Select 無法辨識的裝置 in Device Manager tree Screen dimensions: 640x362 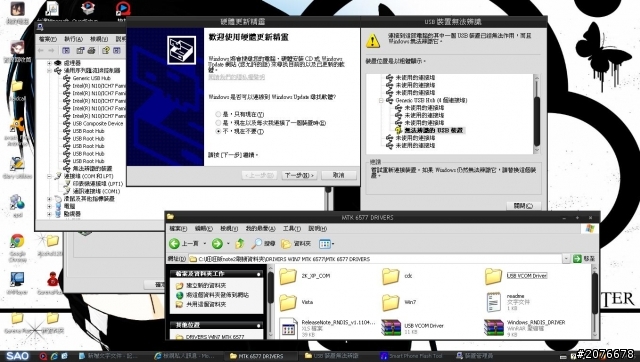(x=92, y=169)
